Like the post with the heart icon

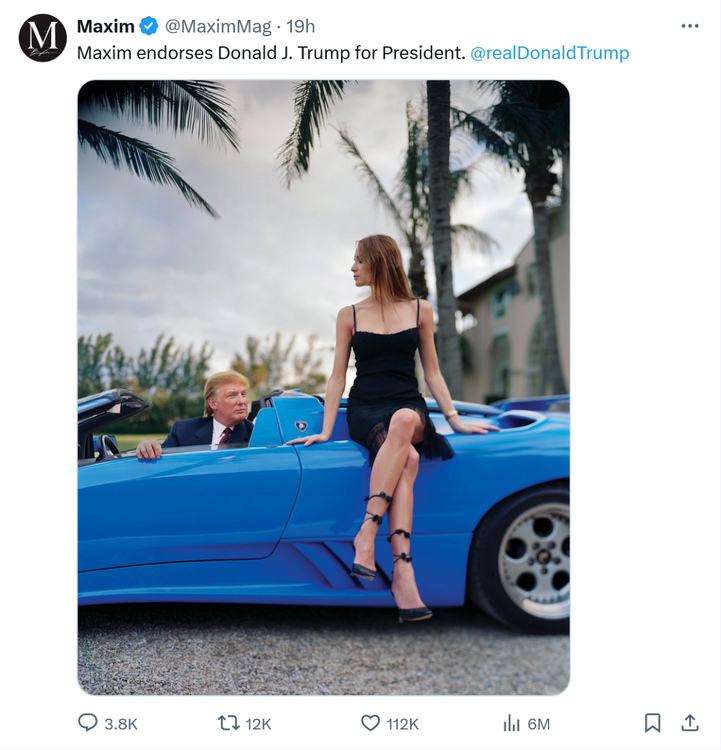click(x=370, y=723)
